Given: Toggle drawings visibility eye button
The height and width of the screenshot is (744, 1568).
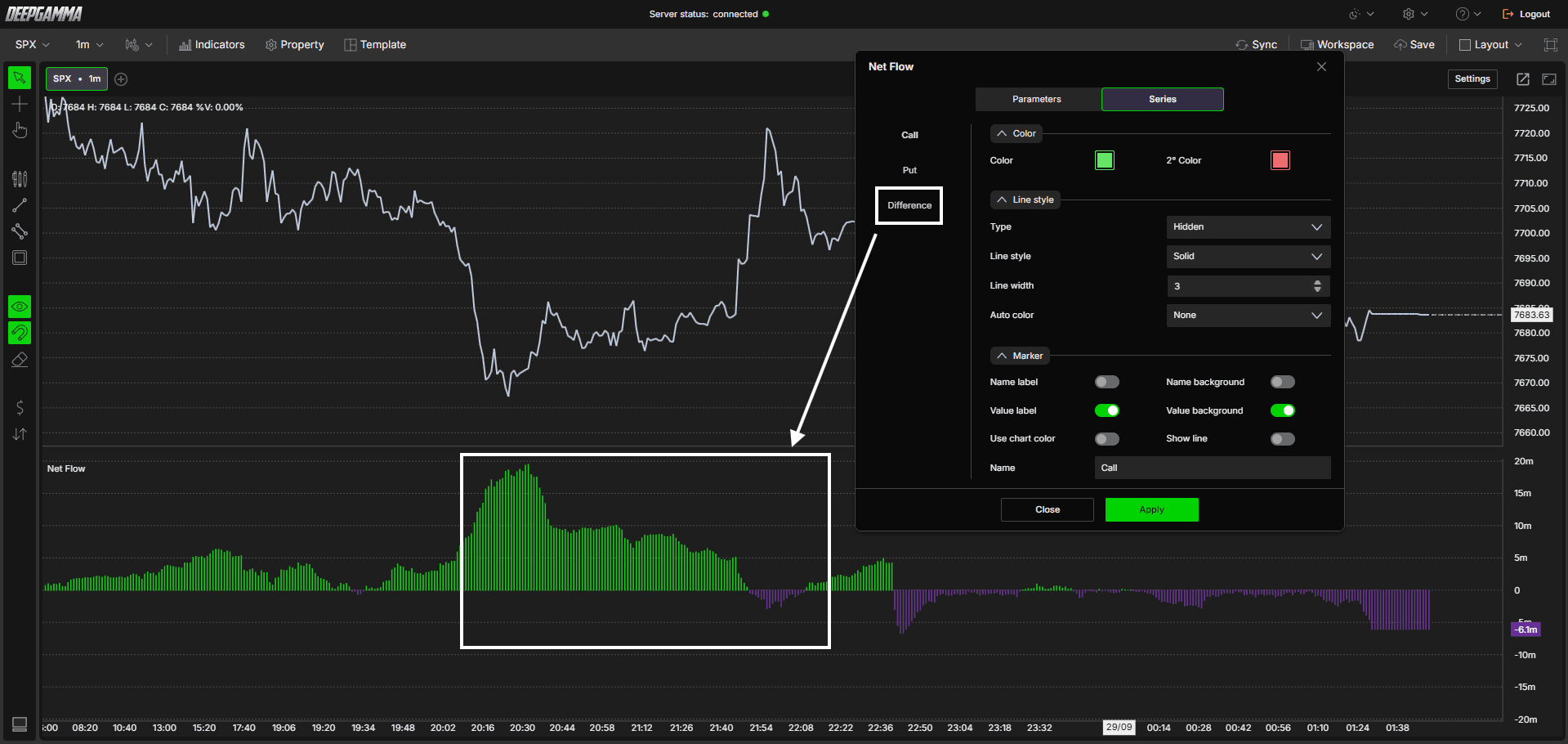Looking at the screenshot, I should pyautogui.click(x=20, y=307).
